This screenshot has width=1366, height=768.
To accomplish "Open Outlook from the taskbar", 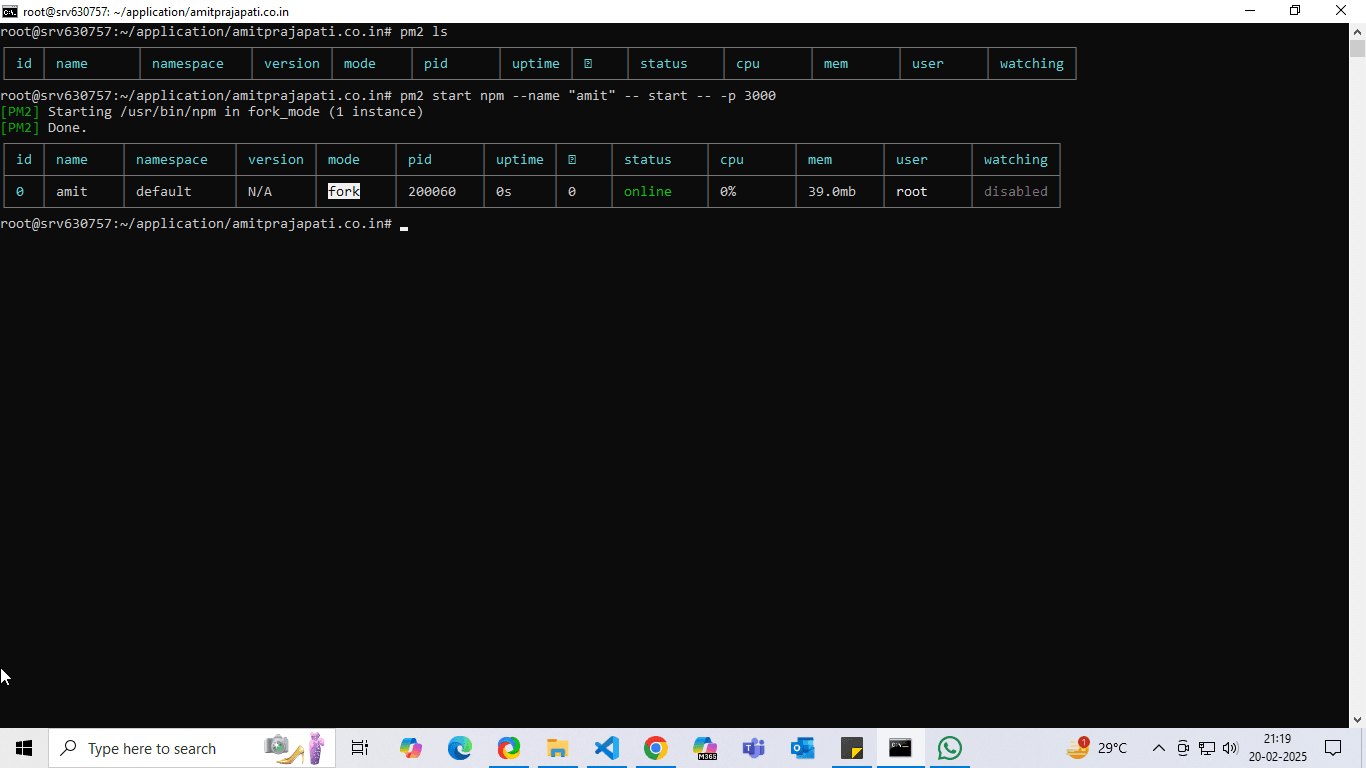I will point(802,748).
